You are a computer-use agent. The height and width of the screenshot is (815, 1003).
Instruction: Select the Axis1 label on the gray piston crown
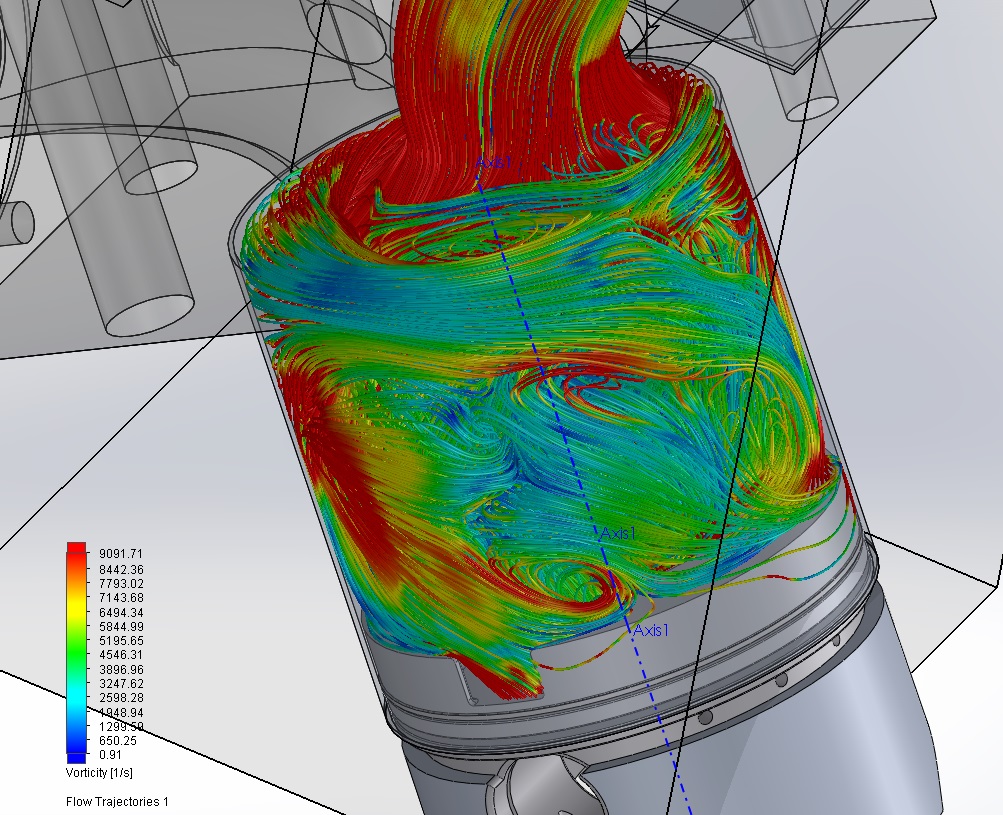[x=651, y=631]
